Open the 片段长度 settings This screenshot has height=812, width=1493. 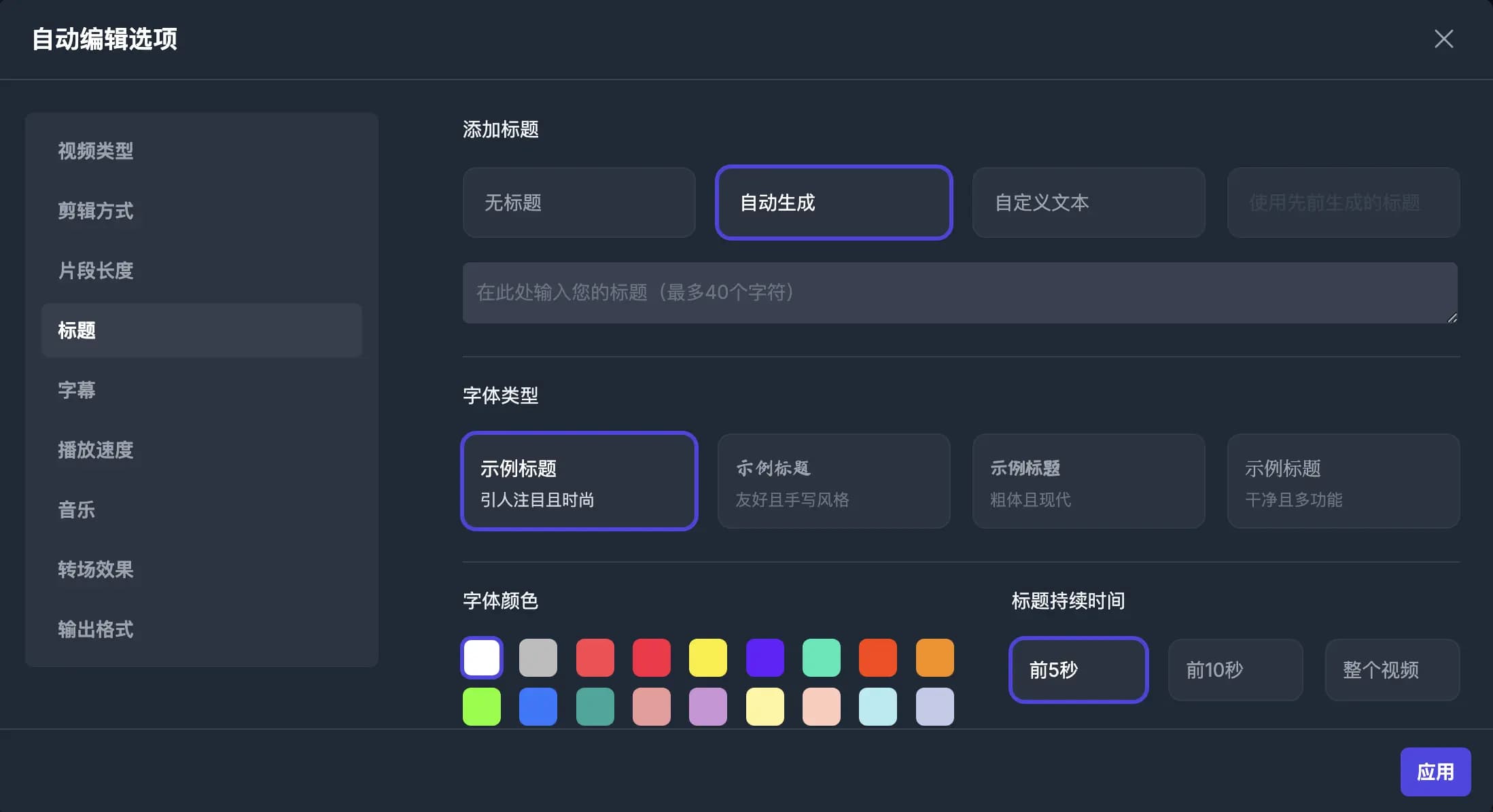pyautogui.click(x=96, y=270)
